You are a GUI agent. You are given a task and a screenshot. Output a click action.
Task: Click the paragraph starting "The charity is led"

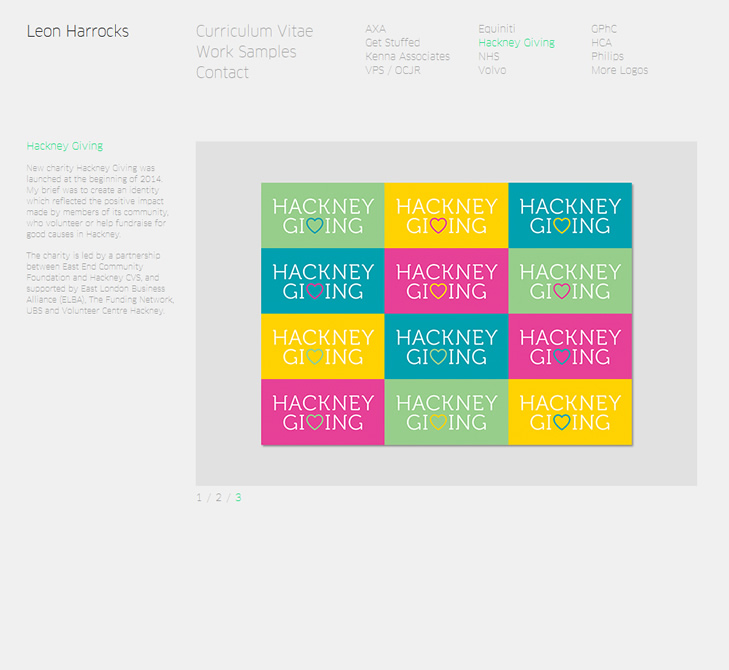pyautogui.click(x=100, y=283)
